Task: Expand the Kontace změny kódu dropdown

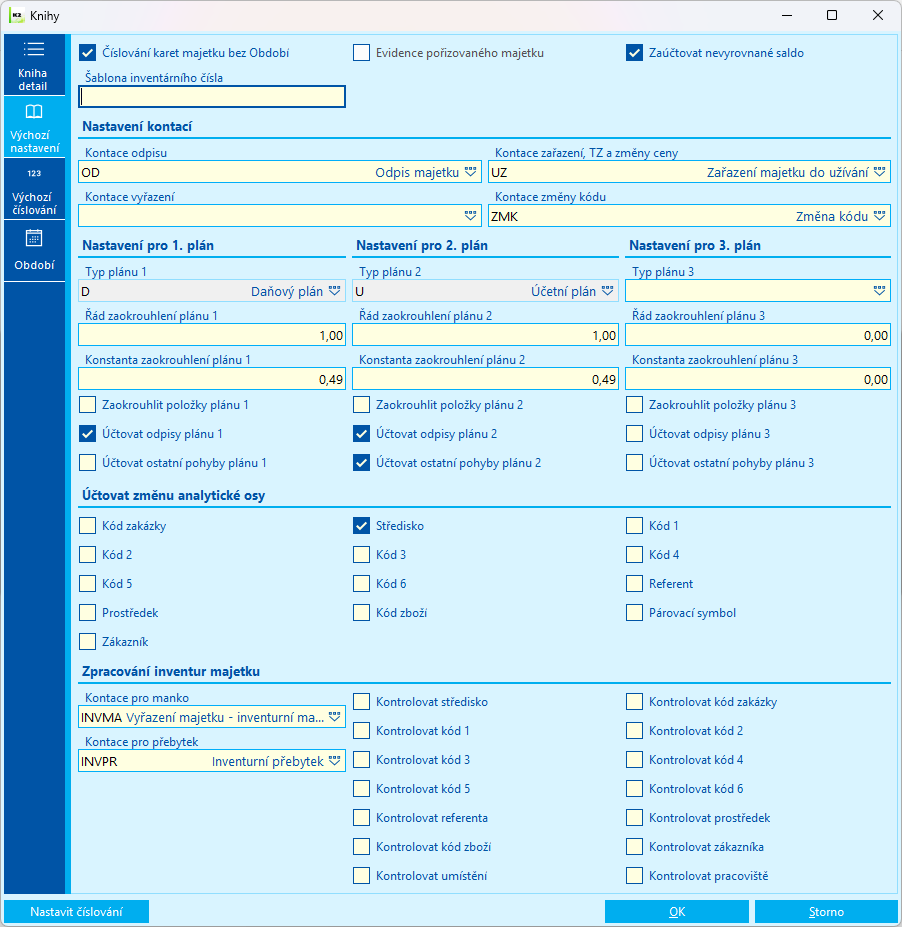Action: click(x=880, y=216)
